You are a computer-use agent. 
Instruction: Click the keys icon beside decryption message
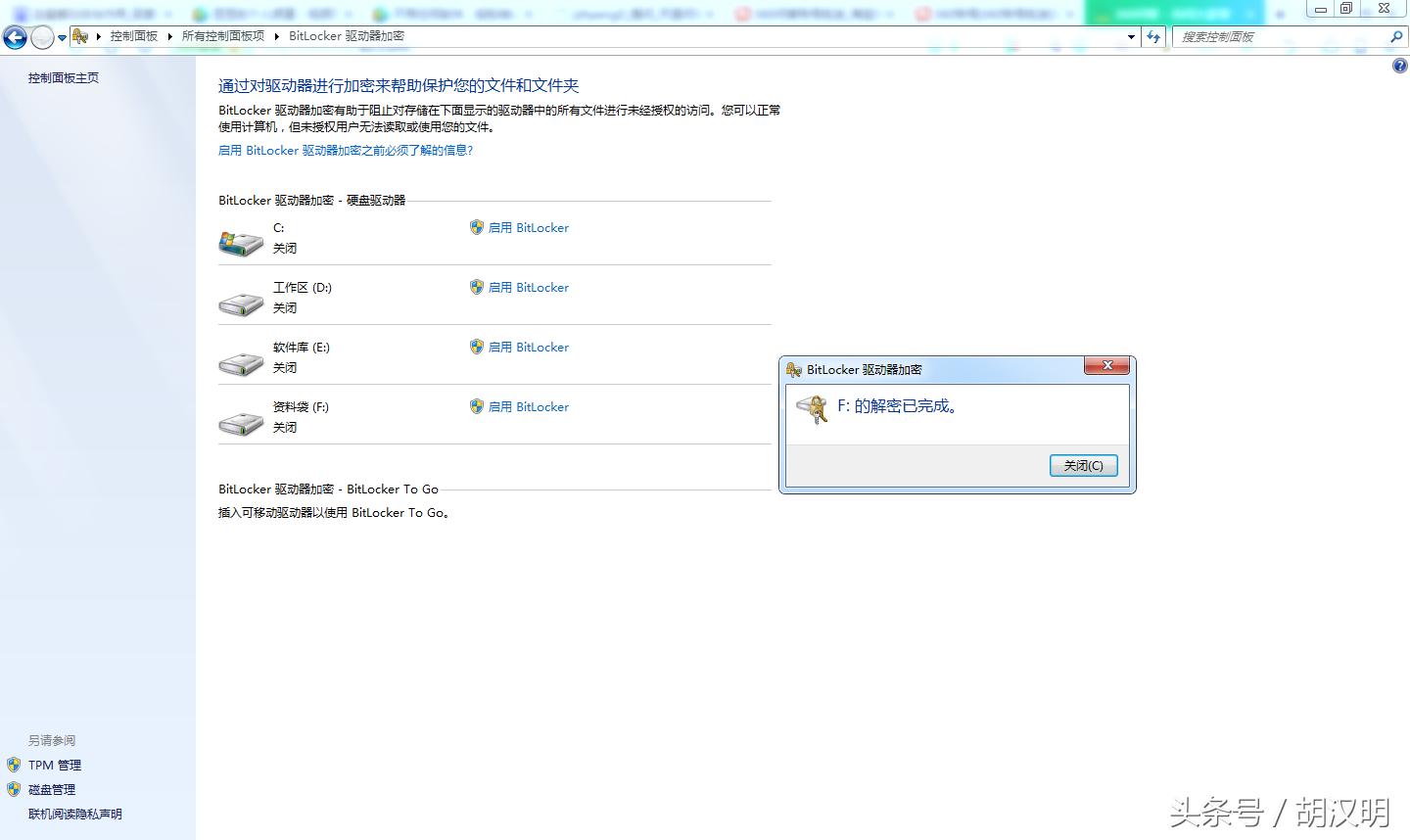[812, 409]
